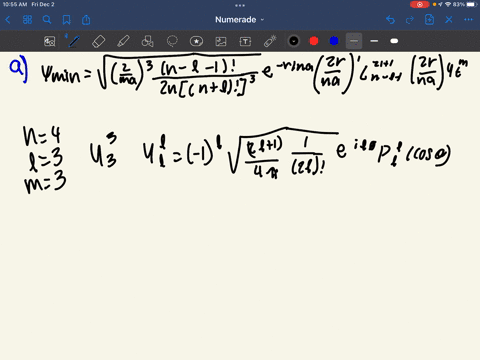The width and height of the screenshot is (480, 360).
Task: Tap the battery indicator in status bar
Action: click(x=472, y=4)
